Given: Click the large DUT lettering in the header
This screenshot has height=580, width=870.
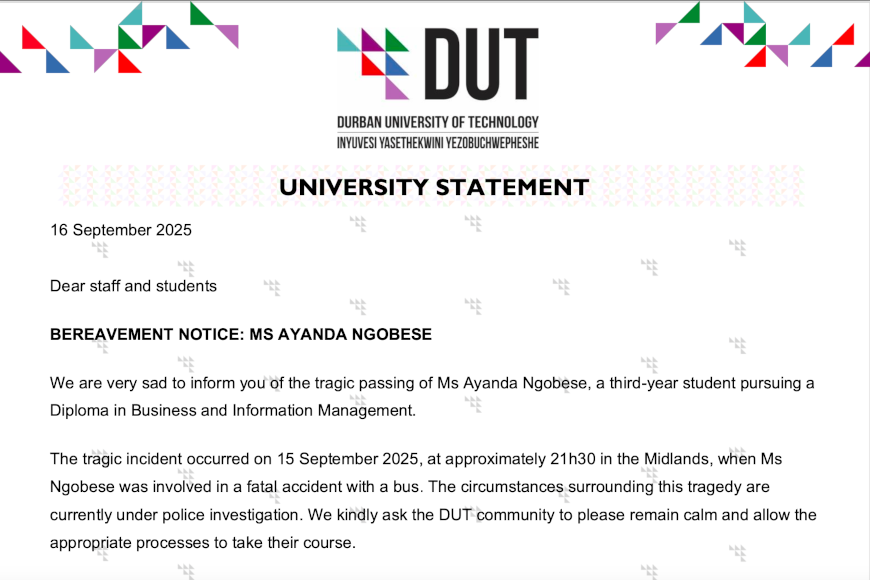Looking at the screenshot, I should point(481,64).
